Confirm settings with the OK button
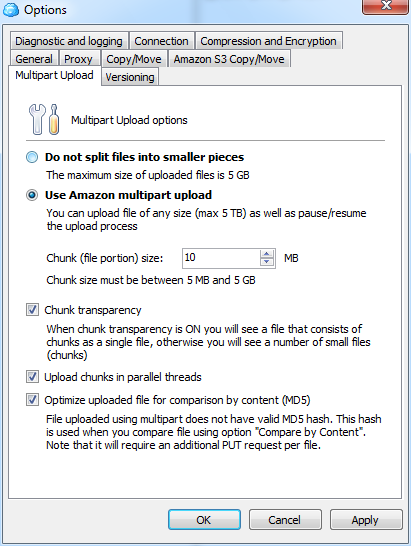The height and width of the screenshot is (546, 411). [x=204, y=520]
